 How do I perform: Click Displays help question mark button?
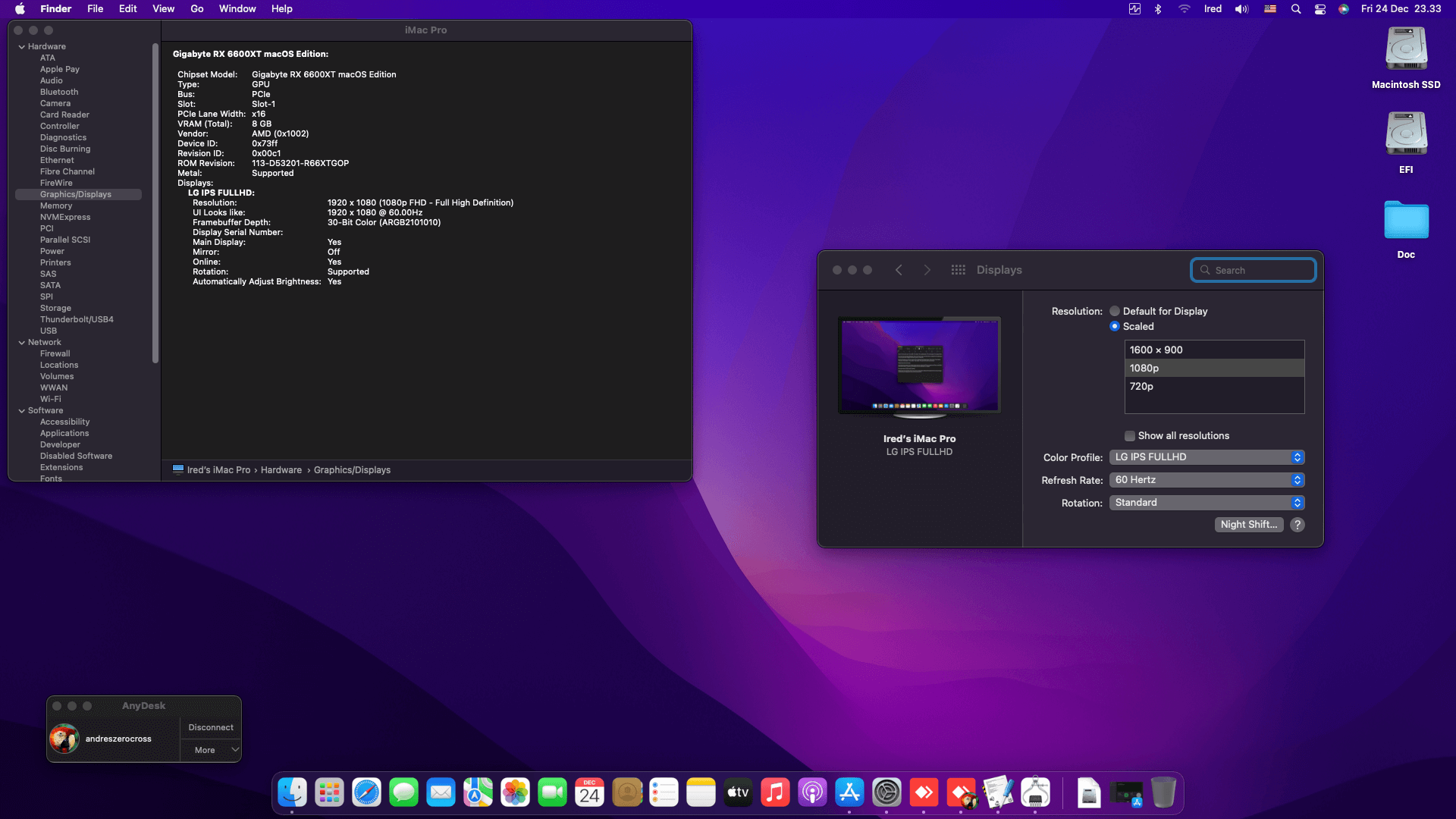[x=1298, y=525]
